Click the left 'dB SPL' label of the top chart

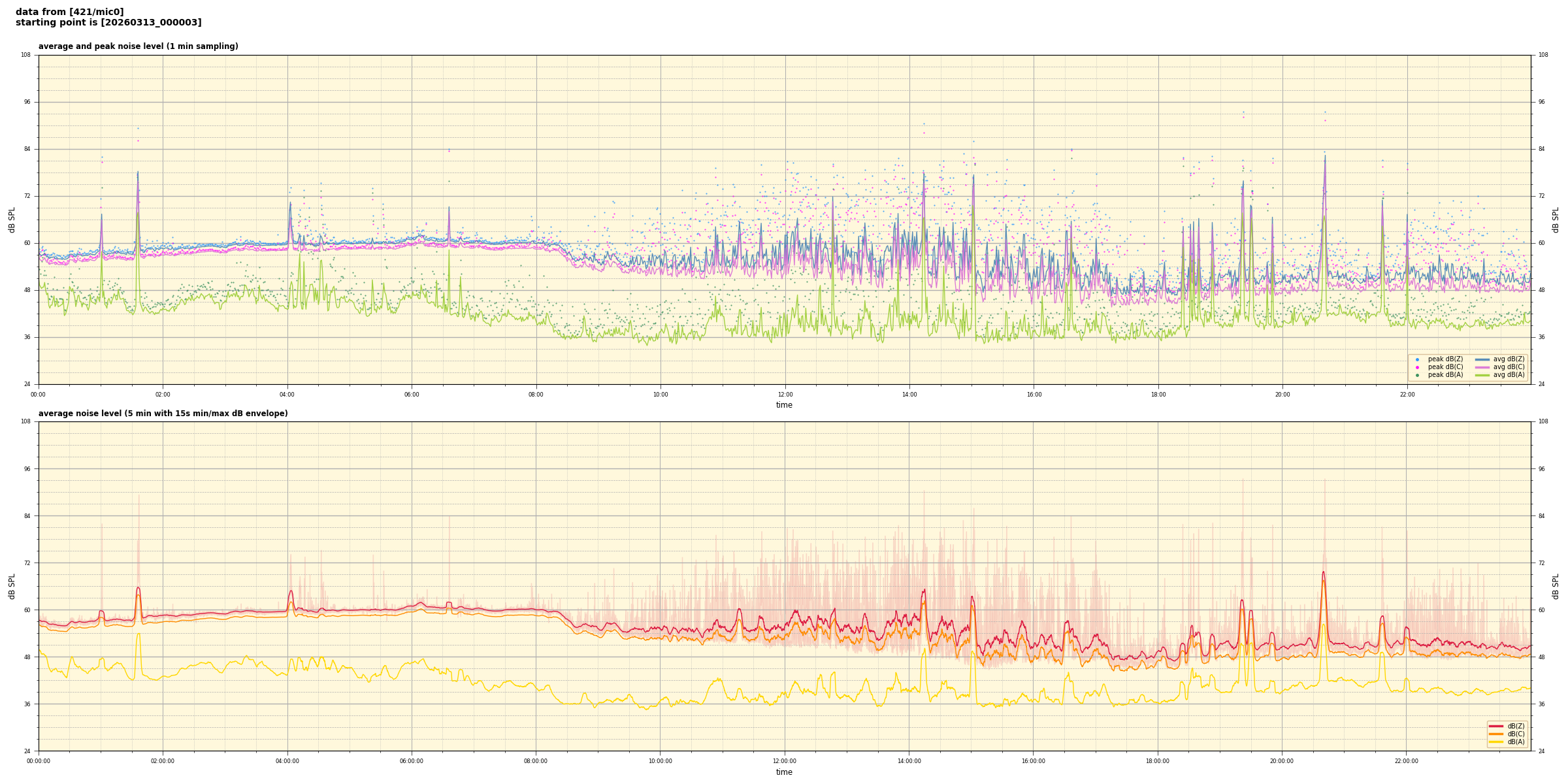pos(12,220)
